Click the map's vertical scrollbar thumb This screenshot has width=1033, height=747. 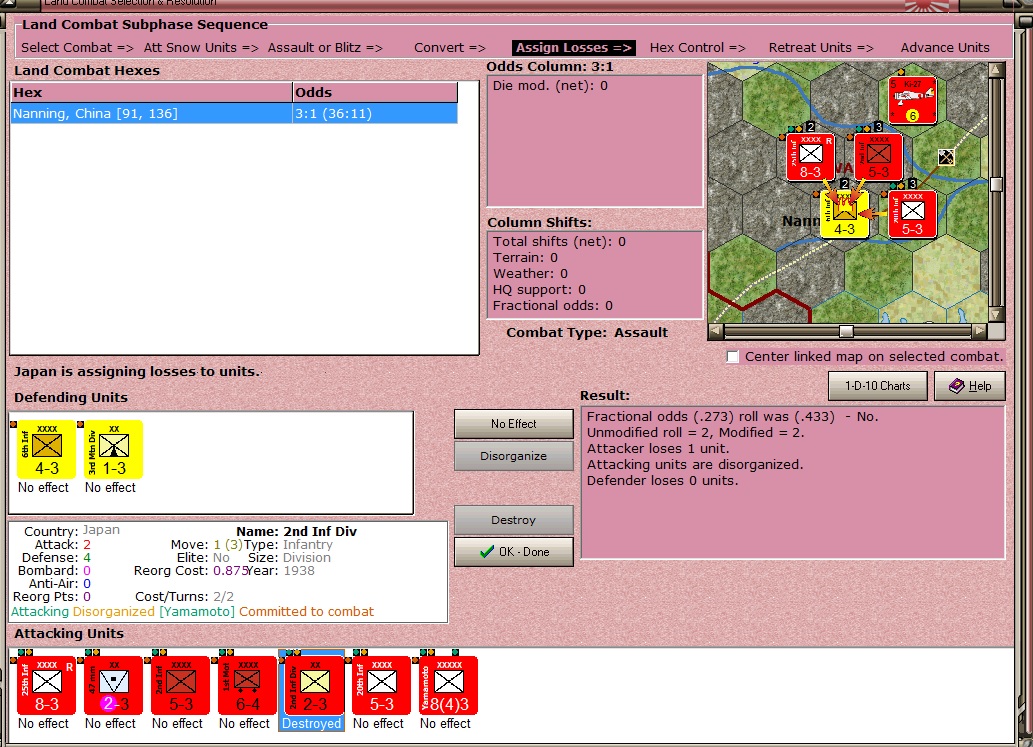click(x=997, y=184)
